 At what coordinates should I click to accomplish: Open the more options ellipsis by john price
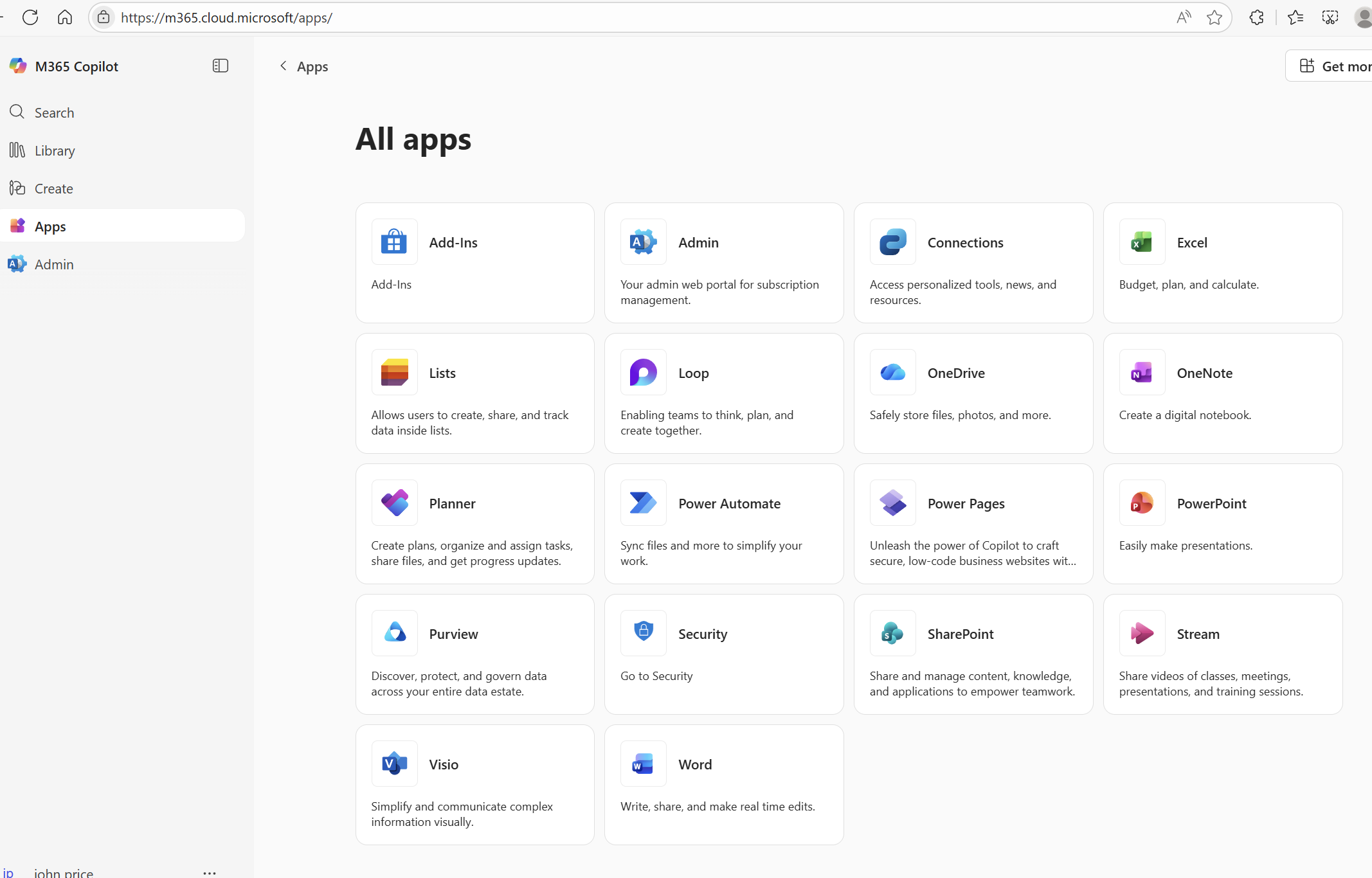pos(210,872)
